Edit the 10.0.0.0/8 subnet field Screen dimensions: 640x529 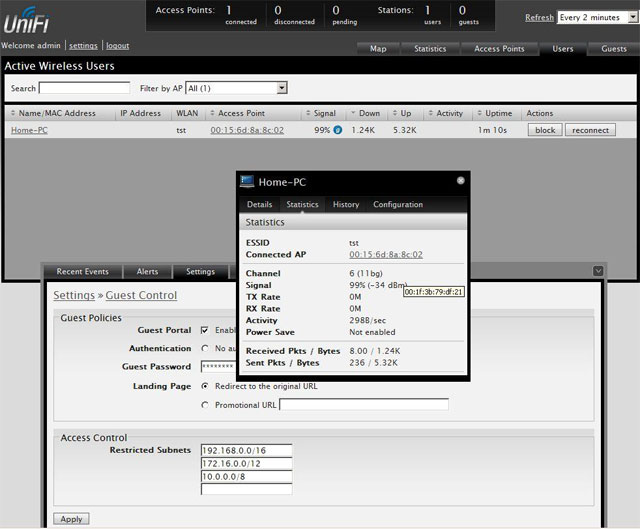tap(247, 476)
